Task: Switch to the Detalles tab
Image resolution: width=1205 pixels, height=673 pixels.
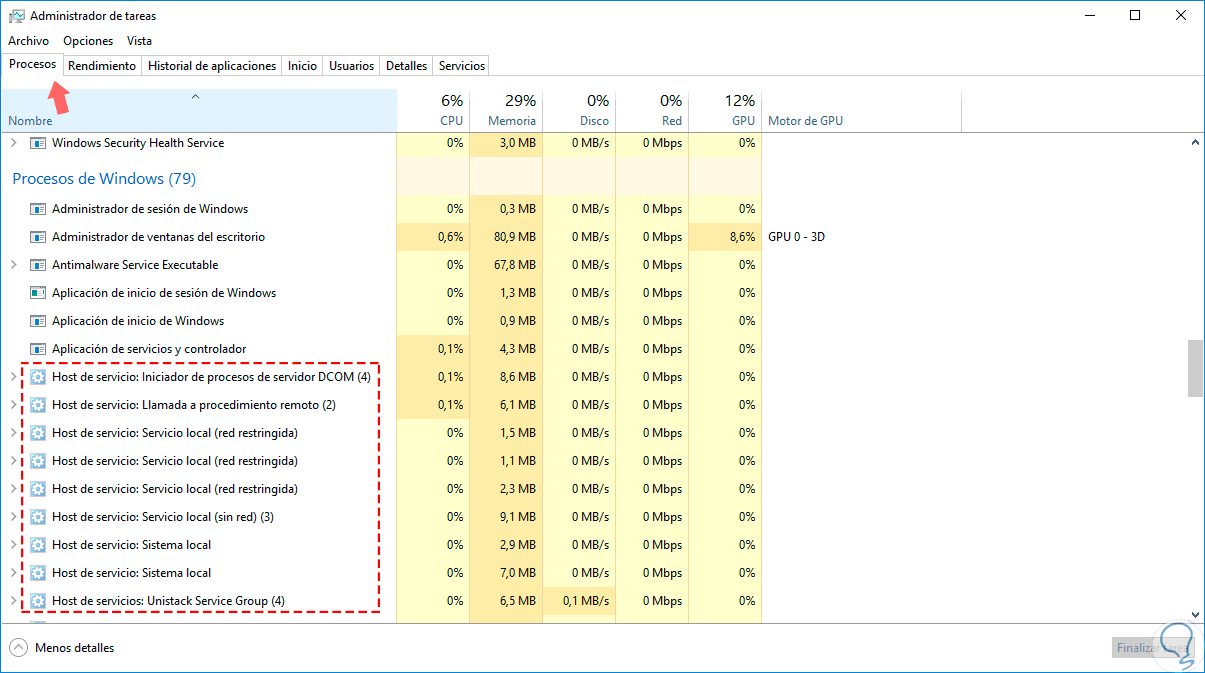Action: pos(407,66)
